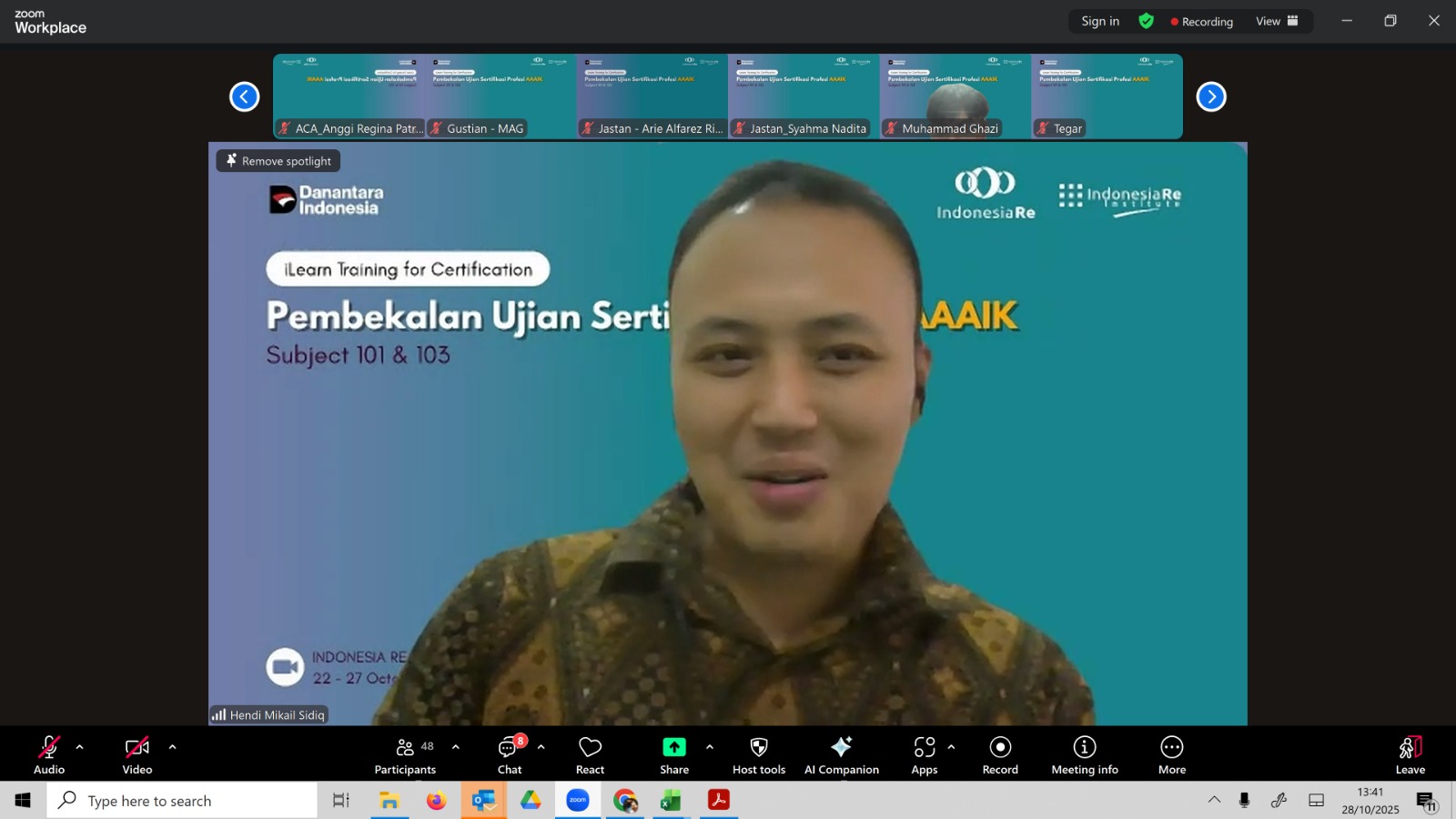This screenshot has width=1456, height=819.
Task: Unmute the microphone with Audio button
Action: point(49,754)
